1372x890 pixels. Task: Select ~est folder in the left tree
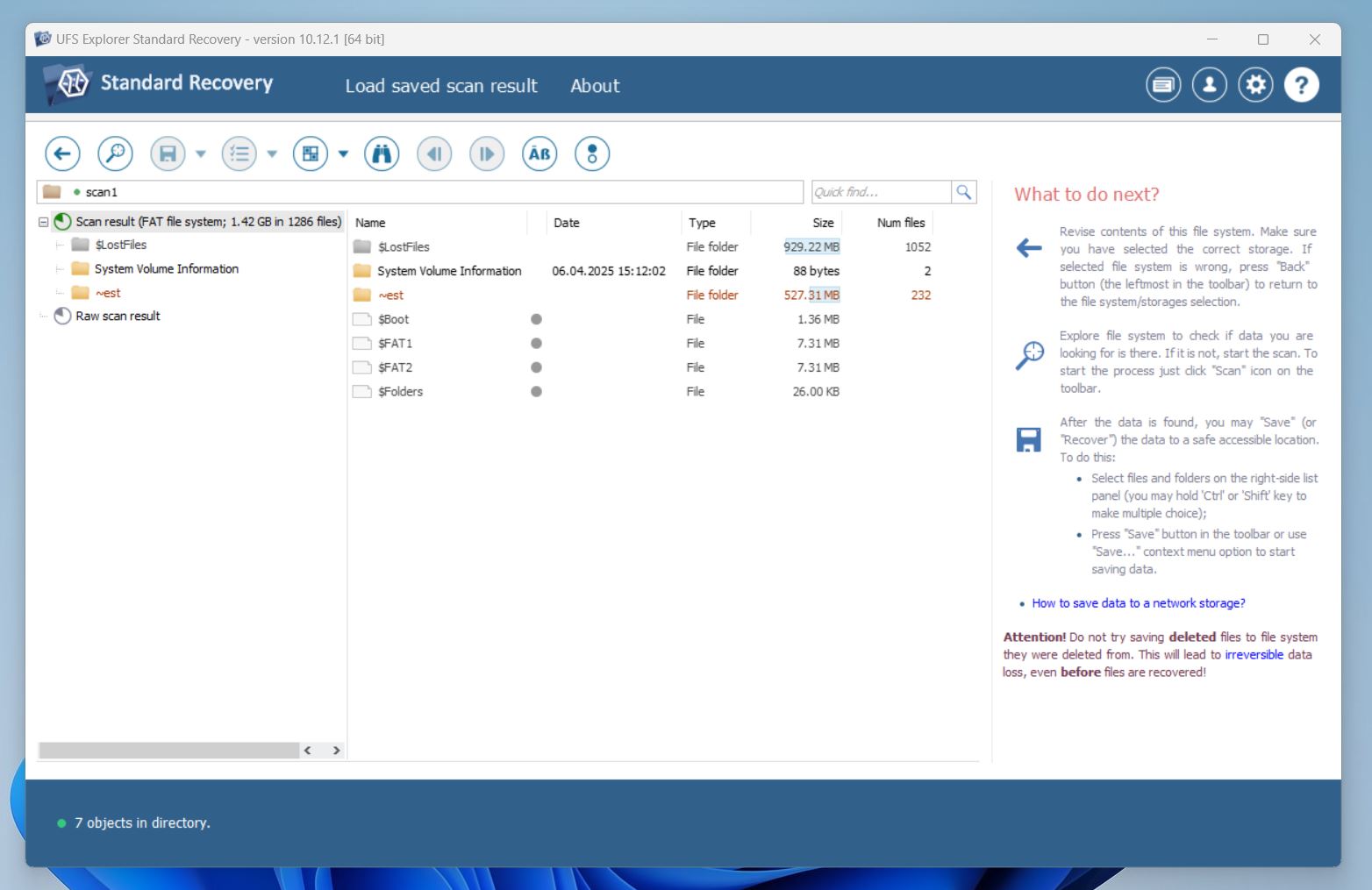108,293
